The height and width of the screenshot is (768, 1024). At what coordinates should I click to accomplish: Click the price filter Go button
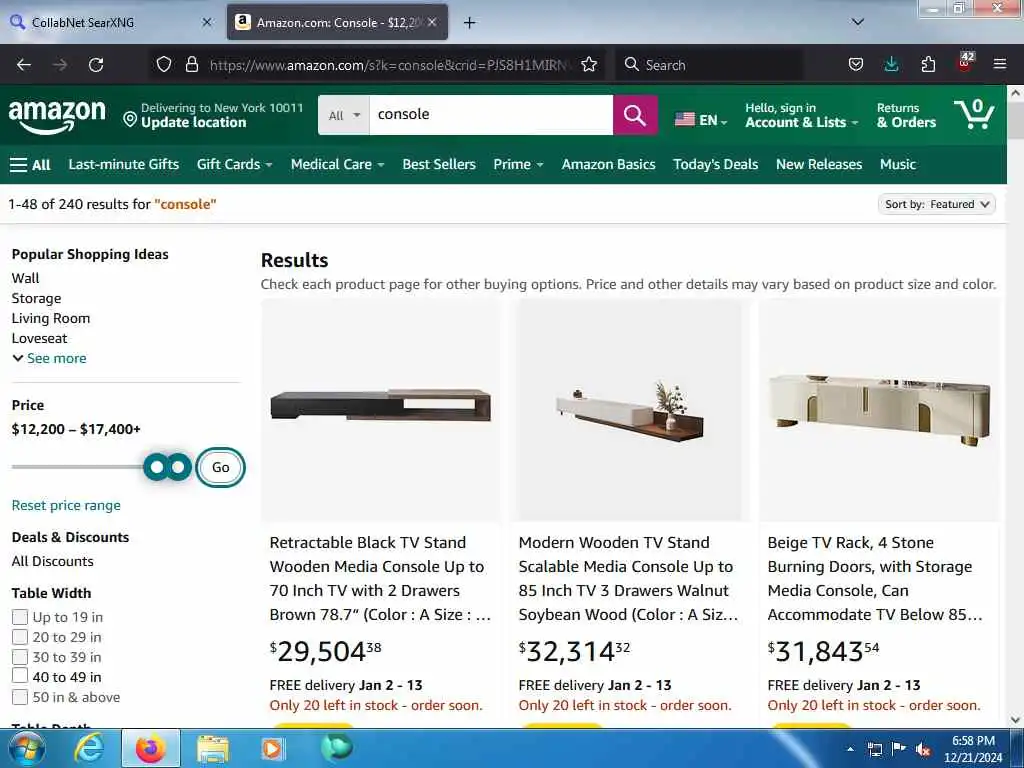221,468
